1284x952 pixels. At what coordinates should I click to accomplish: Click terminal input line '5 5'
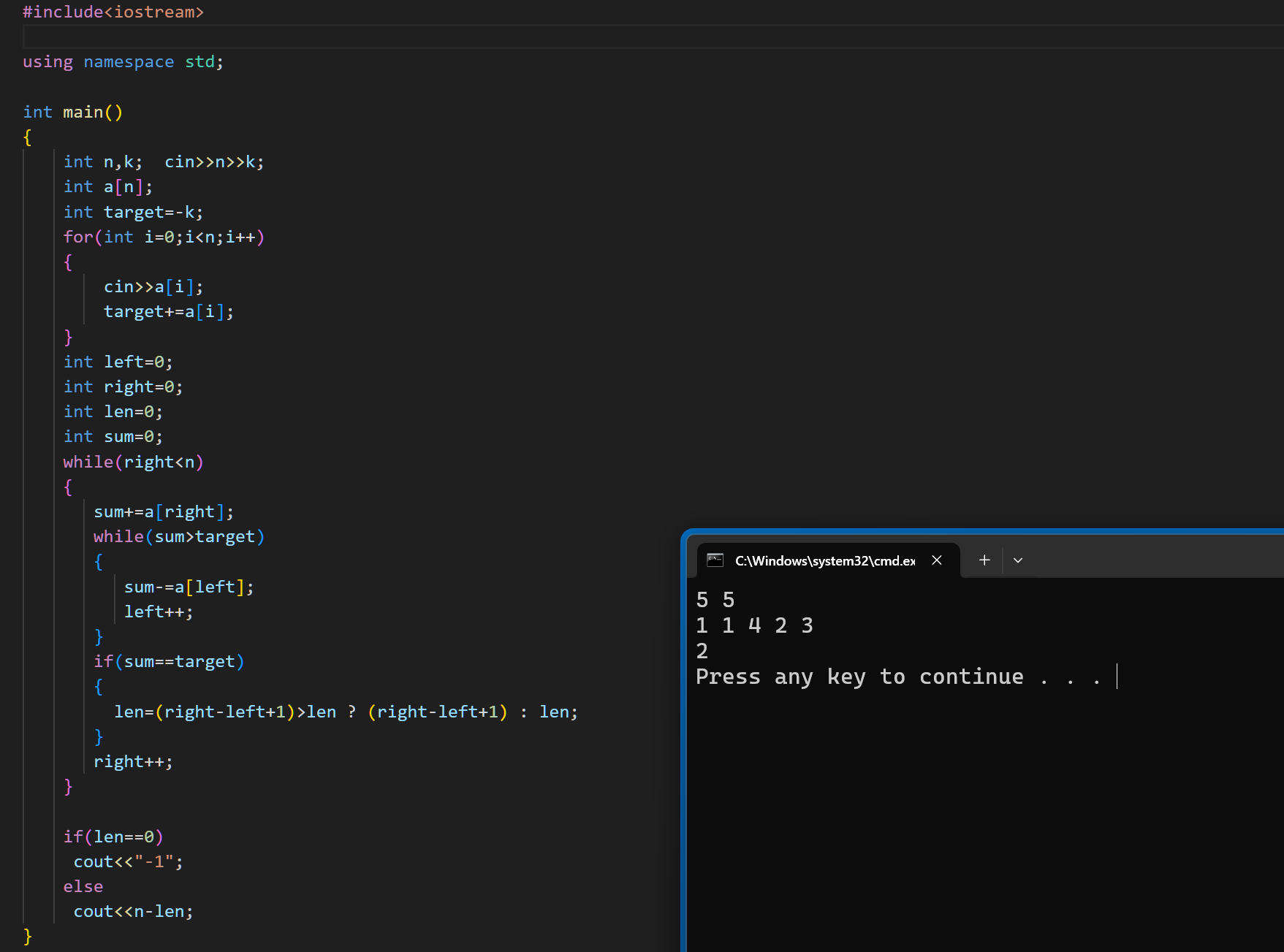pyautogui.click(x=715, y=600)
